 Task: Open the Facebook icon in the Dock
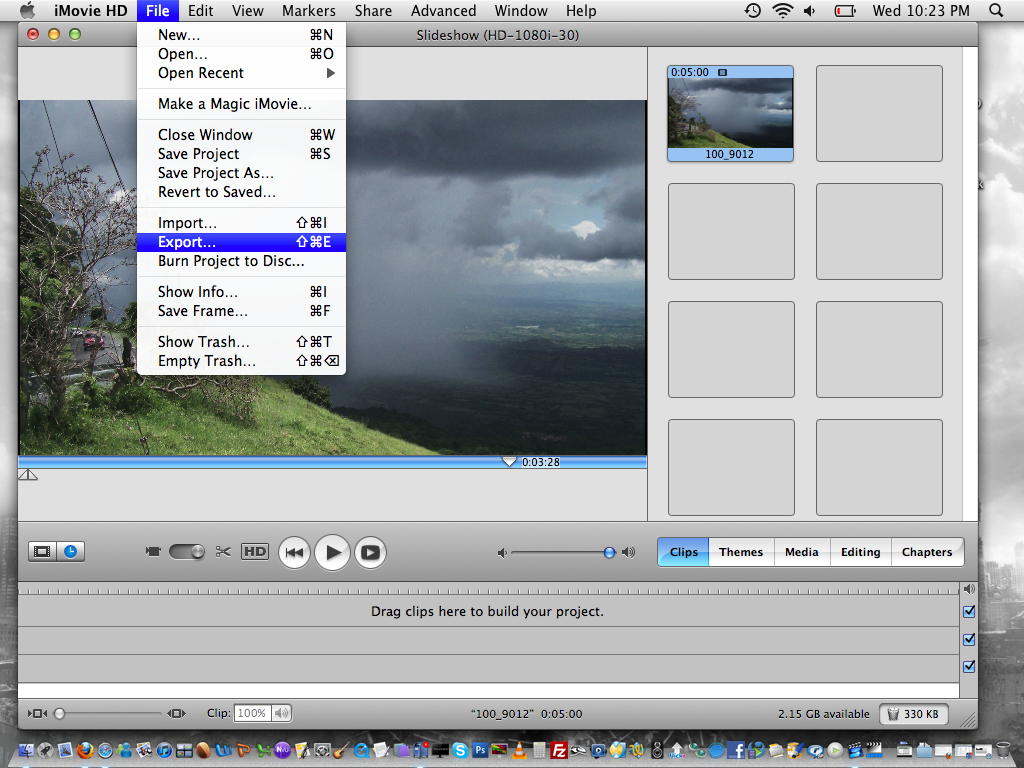click(x=736, y=750)
